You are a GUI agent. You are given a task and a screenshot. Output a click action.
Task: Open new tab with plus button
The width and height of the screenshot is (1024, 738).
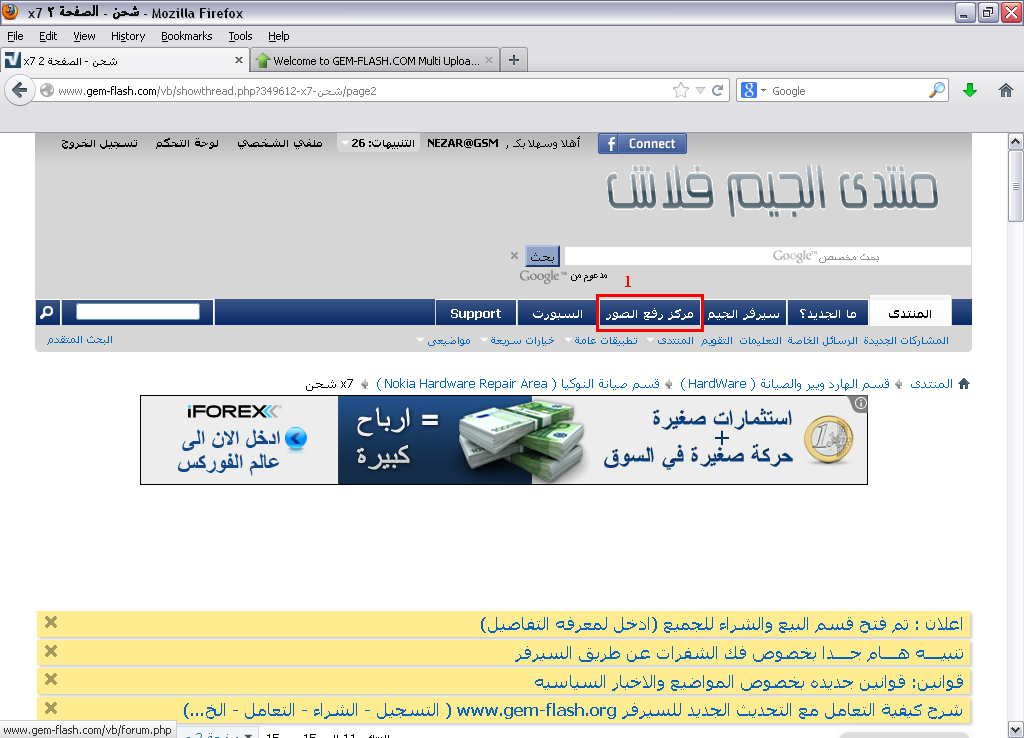[514, 60]
